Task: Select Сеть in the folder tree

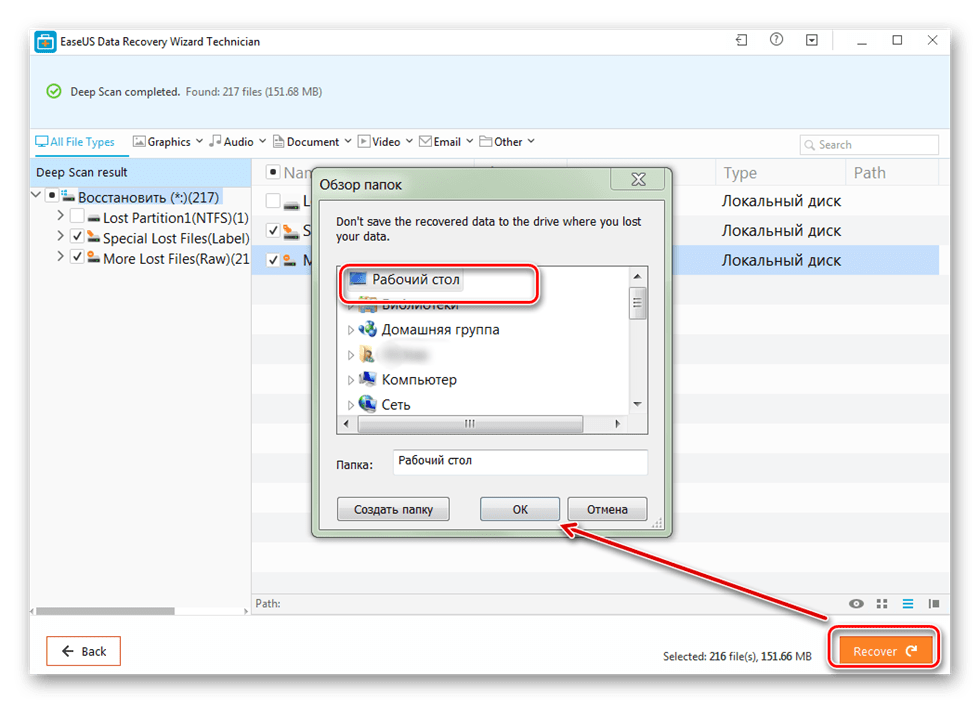Action: (x=396, y=405)
